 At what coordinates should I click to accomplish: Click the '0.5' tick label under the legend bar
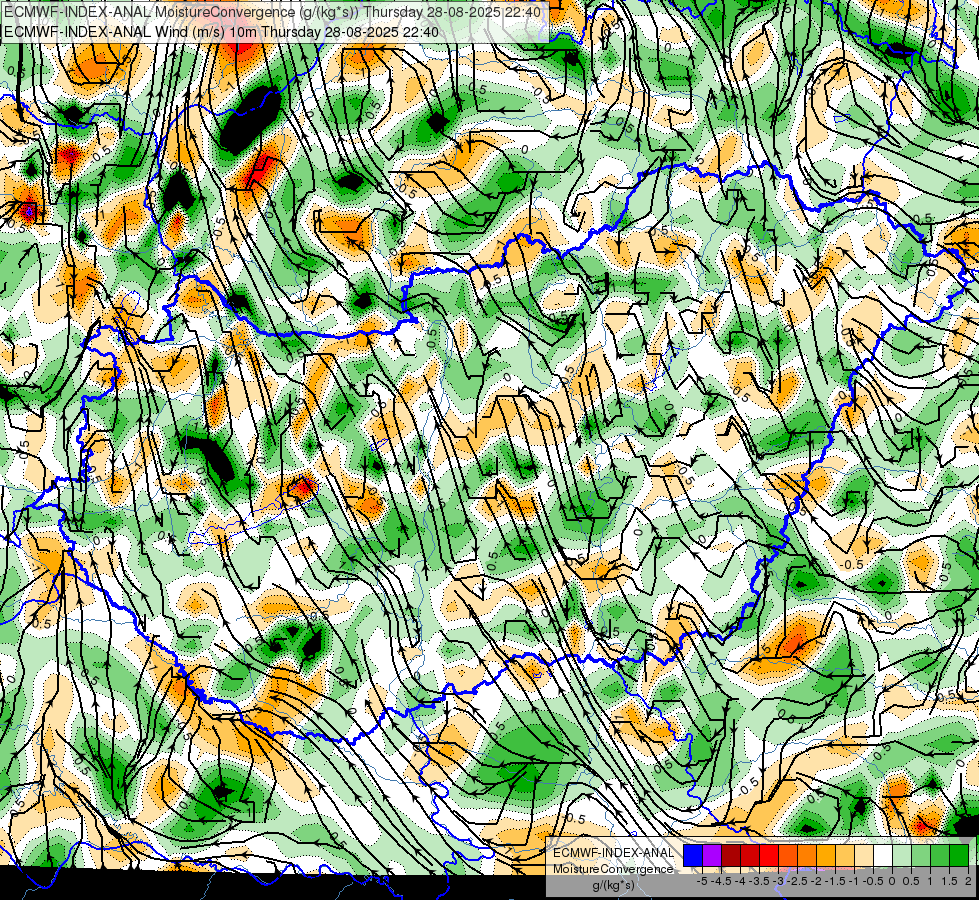912,881
